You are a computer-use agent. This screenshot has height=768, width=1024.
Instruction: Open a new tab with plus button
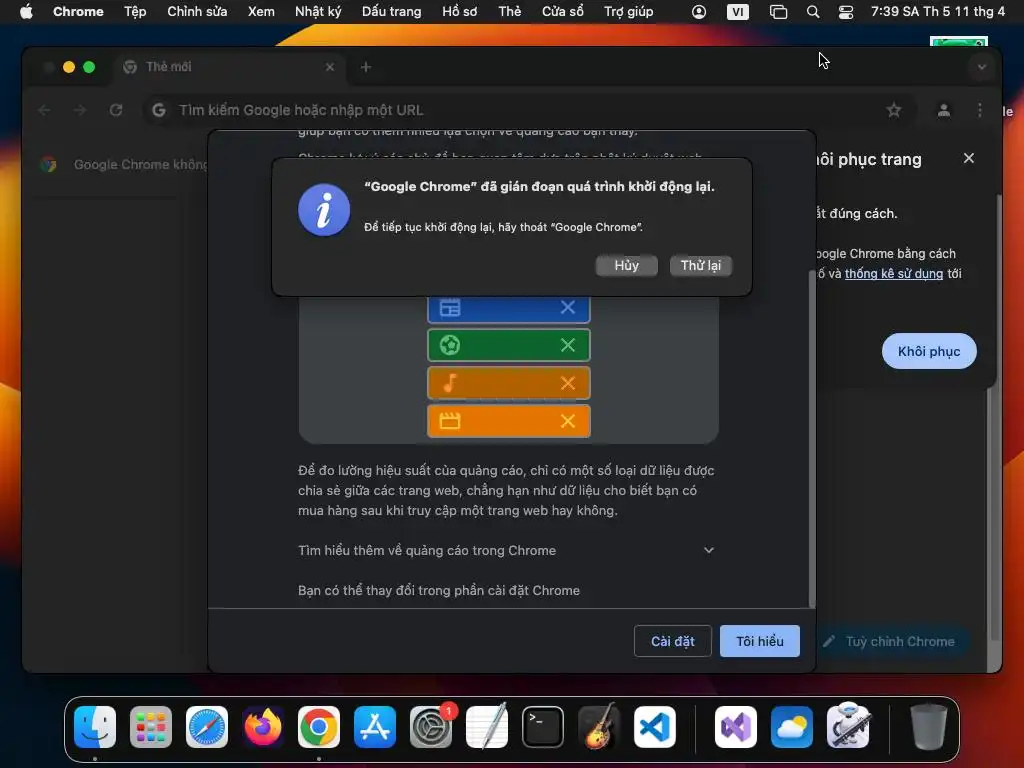point(366,67)
